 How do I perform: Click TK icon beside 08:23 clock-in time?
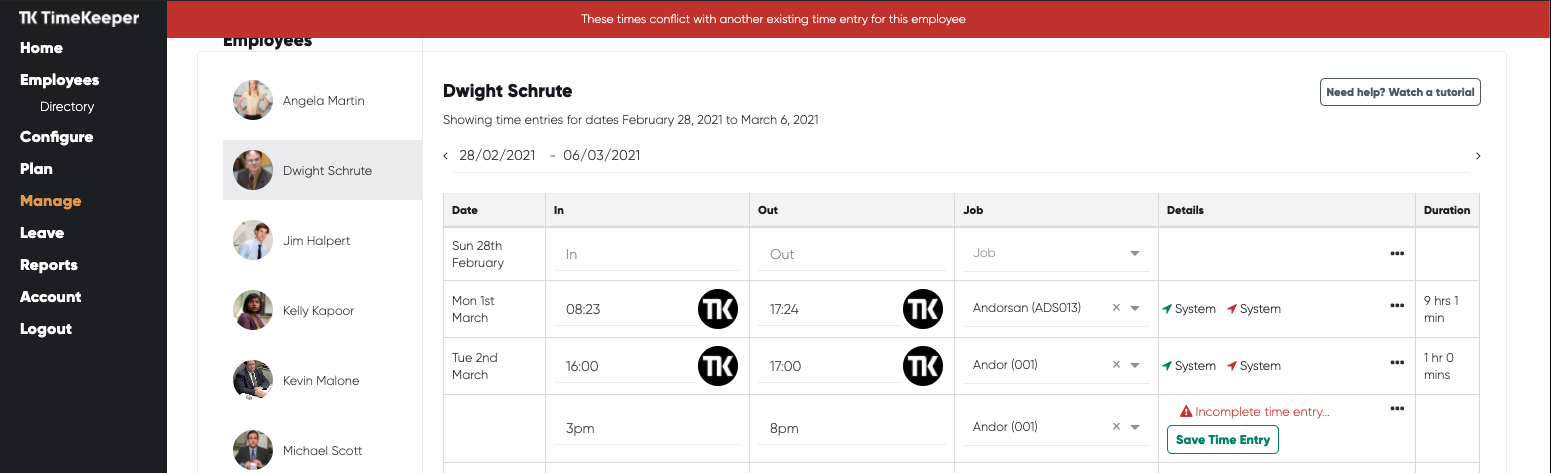pyautogui.click(x=718, y=309)
